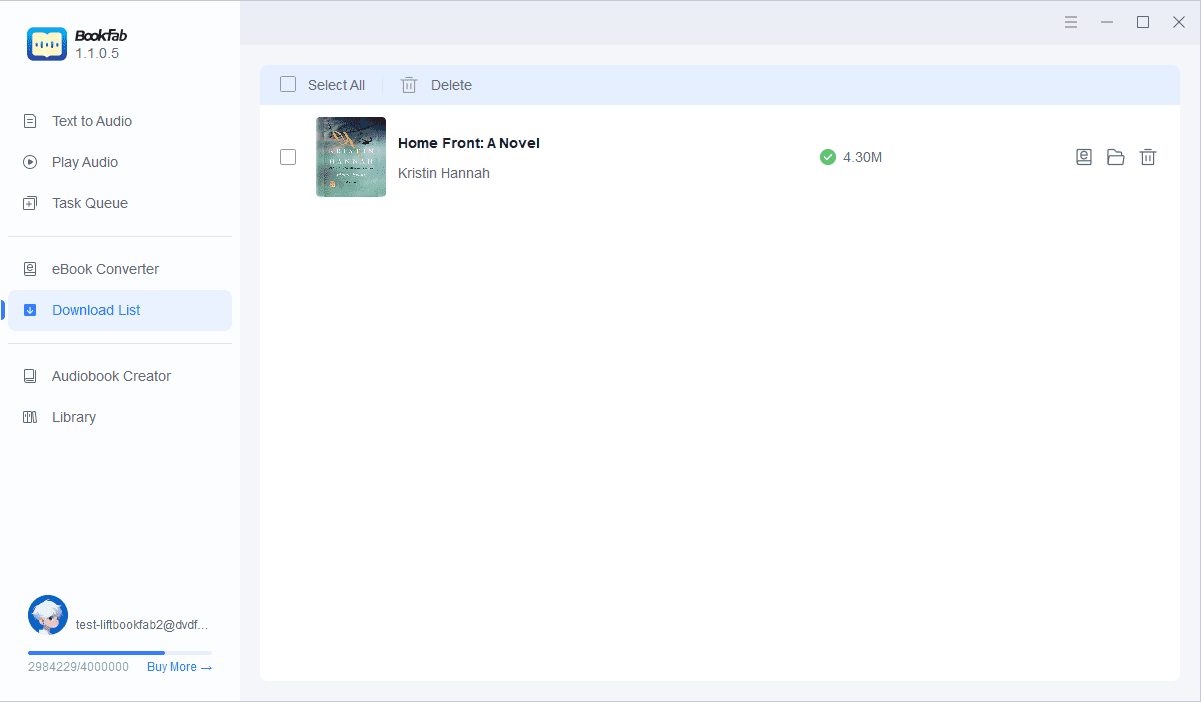
Task: Send Home Front to the eBook converter
Action: [1084, 157]
